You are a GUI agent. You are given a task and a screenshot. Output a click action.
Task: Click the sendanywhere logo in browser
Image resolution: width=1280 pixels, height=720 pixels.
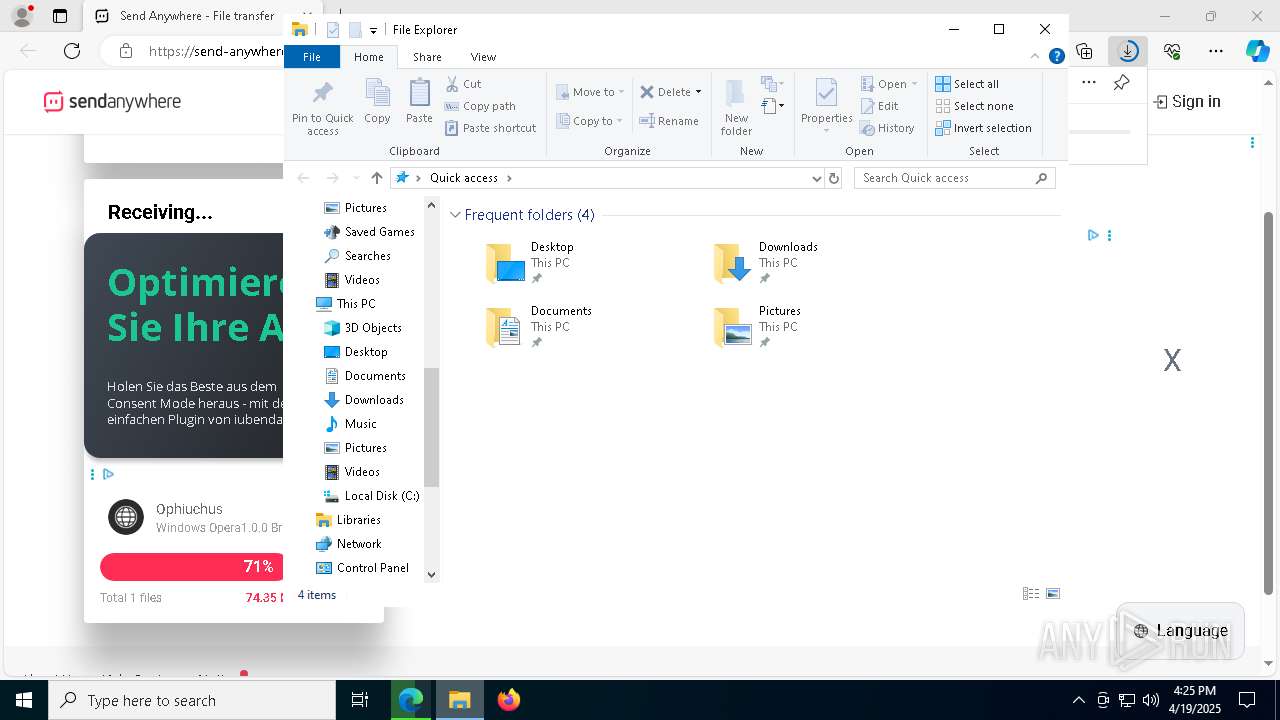(x=112, y=101)
